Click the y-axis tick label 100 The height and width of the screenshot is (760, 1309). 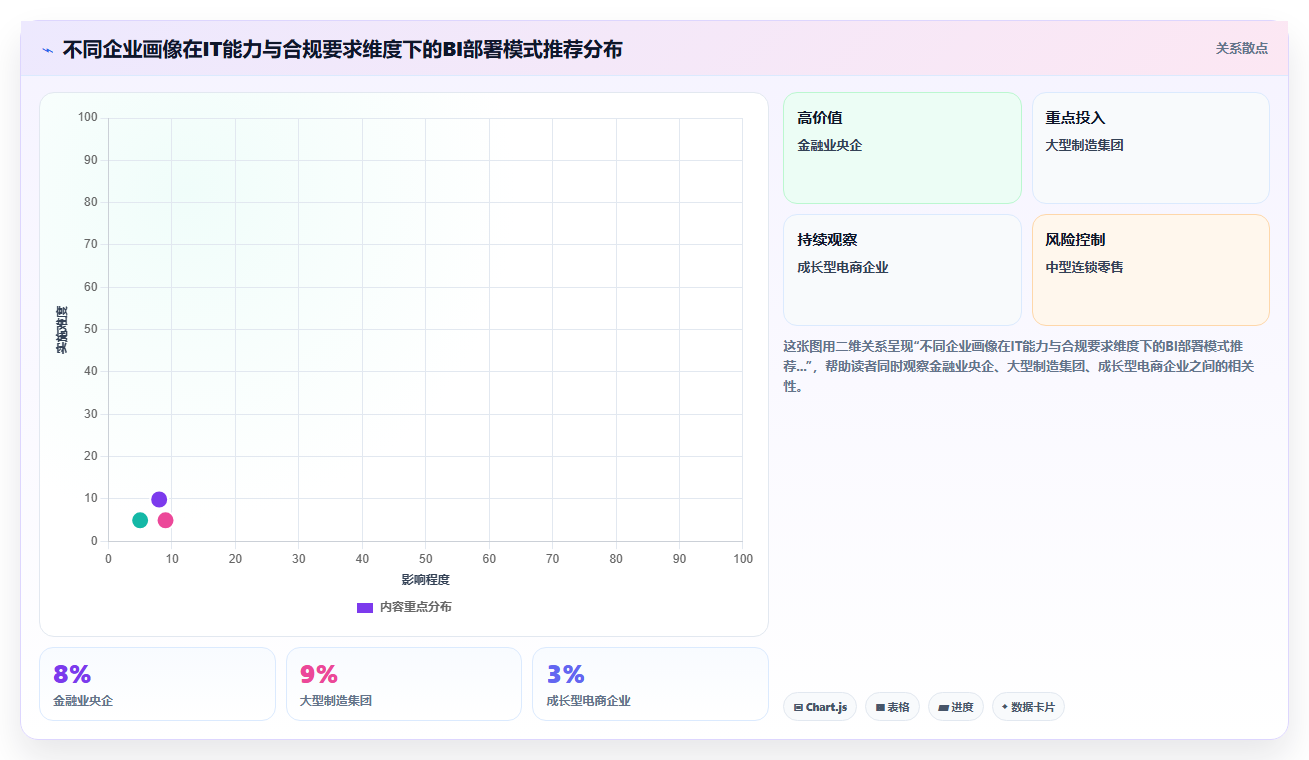coord(88,118)
